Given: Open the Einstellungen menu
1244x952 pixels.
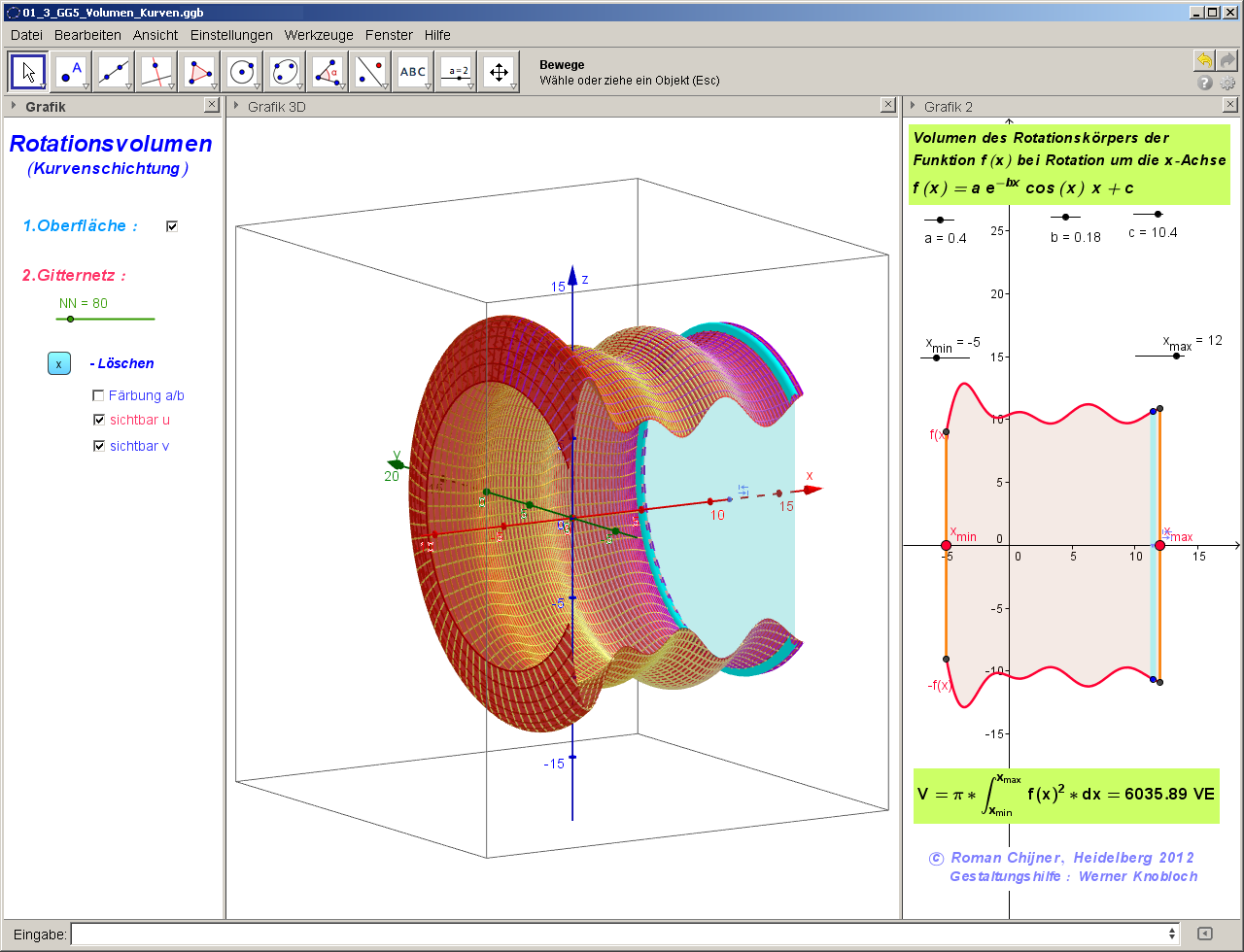Looking at the screenshot, I should 231,34.
